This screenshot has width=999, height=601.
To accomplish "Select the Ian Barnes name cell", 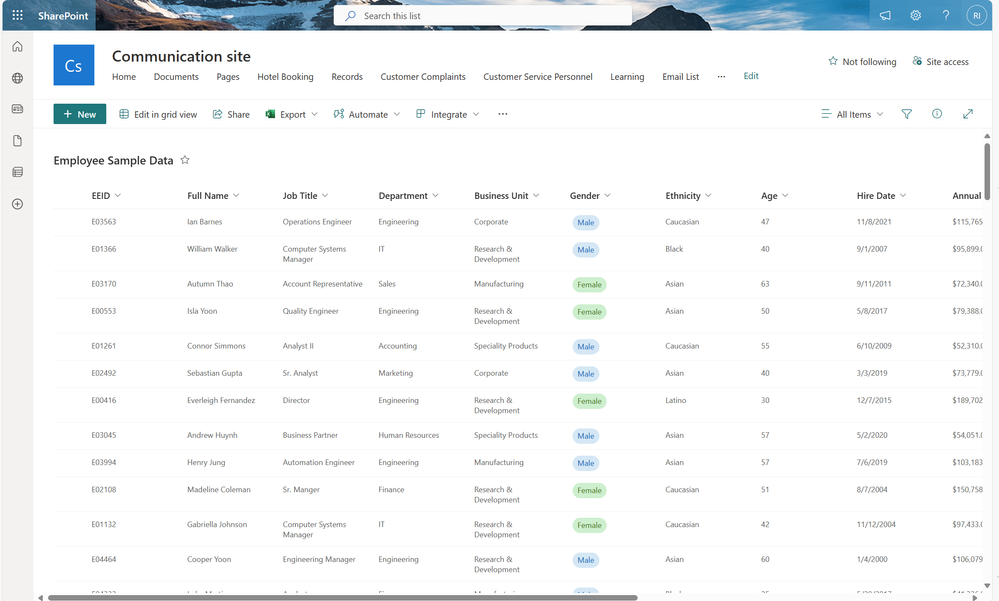I will click(205, 222).
